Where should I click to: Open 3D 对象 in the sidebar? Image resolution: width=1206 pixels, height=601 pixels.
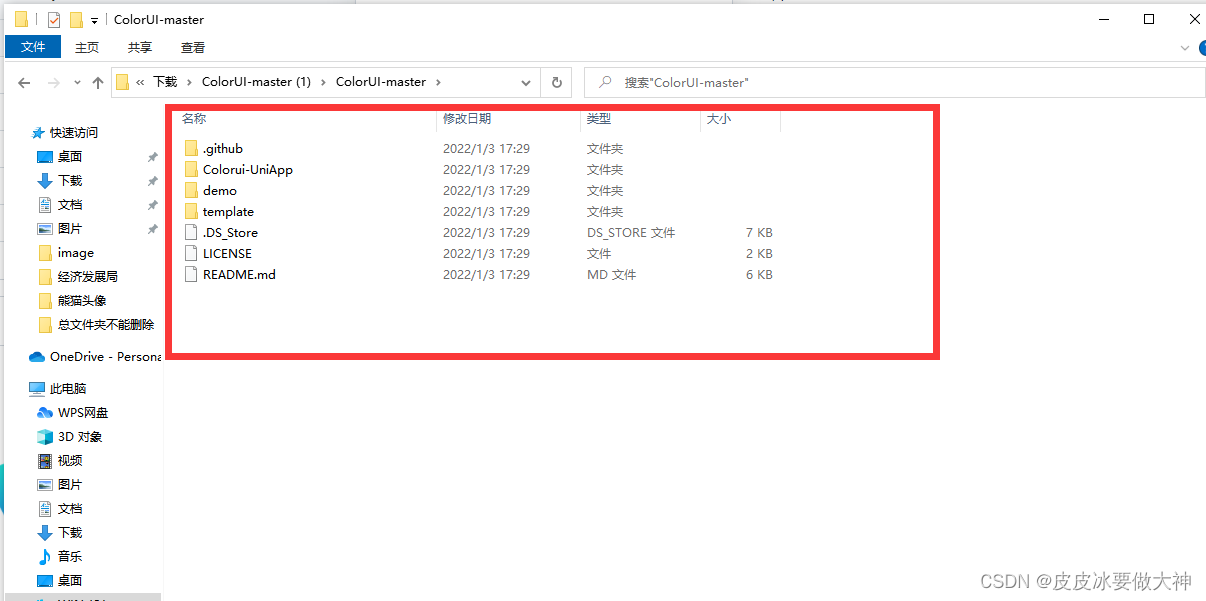[x=80, y=437]
